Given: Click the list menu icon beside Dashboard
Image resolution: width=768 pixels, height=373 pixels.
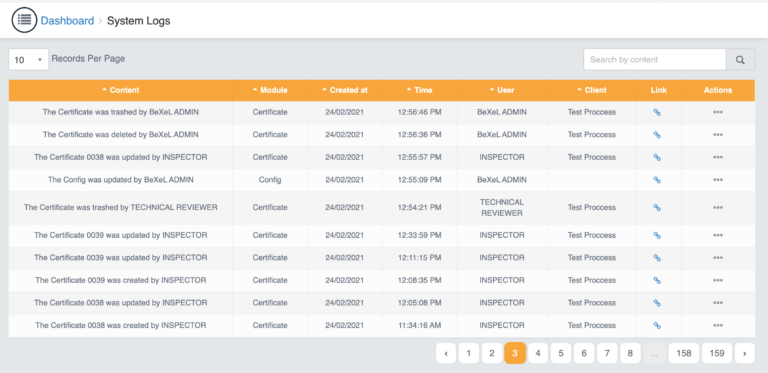Looking at the screenshot, I should click(24, 20).
